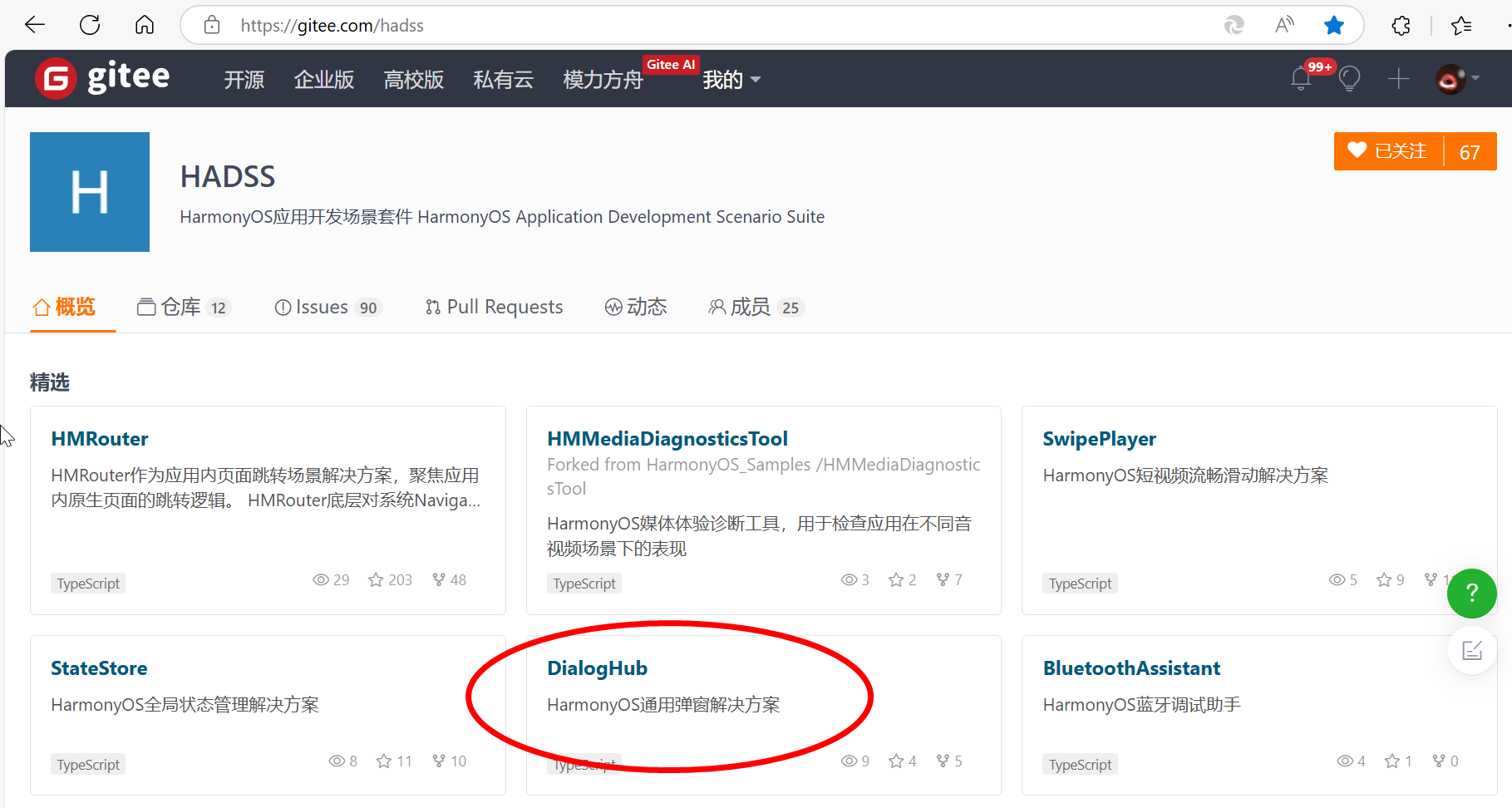Click the watch eye icon on StateStore
The height and width of the screenshot is (808, 1512).
(x=337, y=761)
